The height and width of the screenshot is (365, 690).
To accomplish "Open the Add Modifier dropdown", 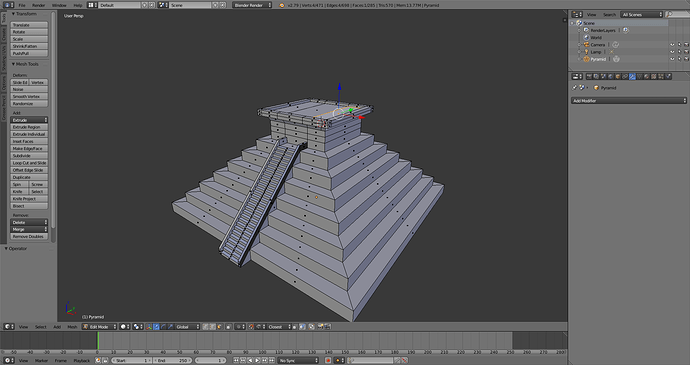I will click(x=629, y=101).
